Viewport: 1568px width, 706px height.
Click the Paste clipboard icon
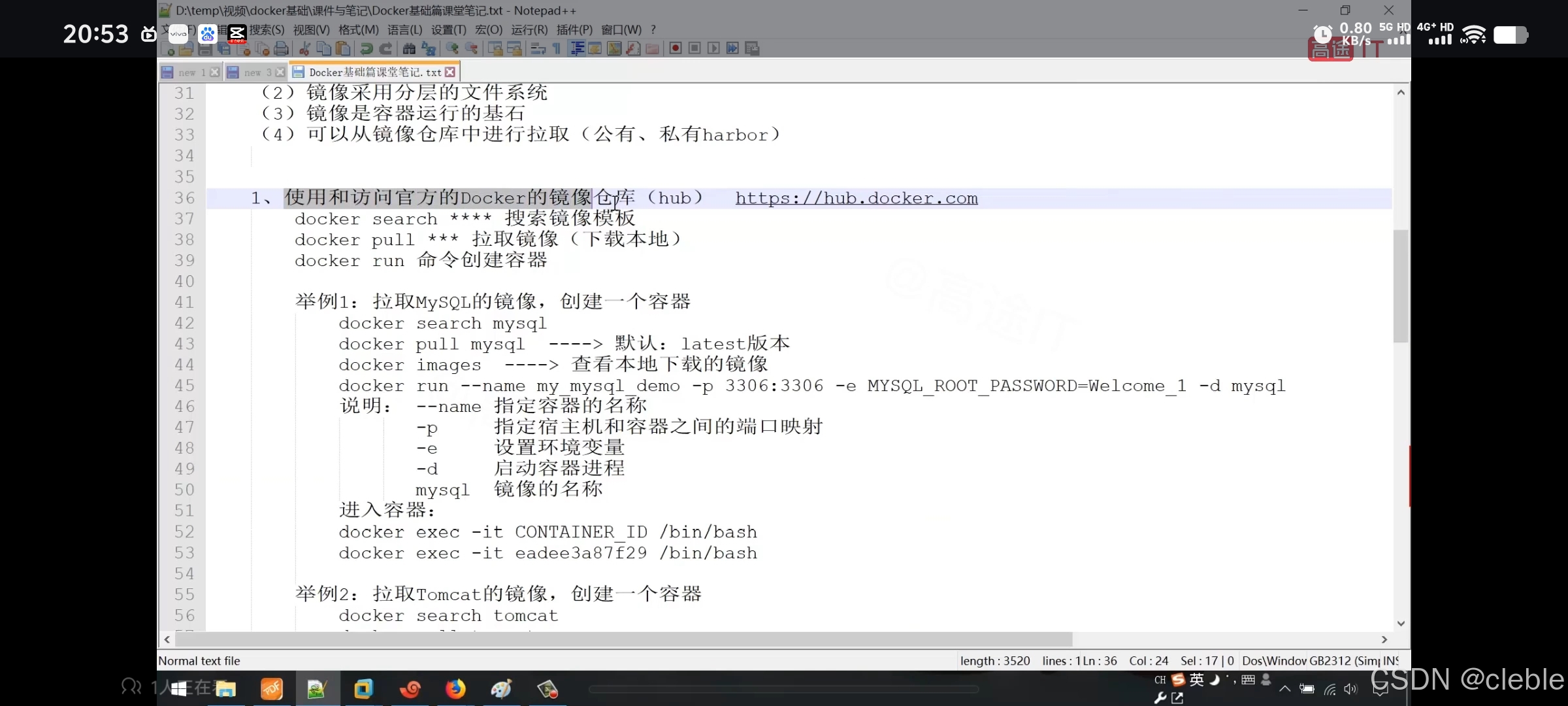pos(342,48)
